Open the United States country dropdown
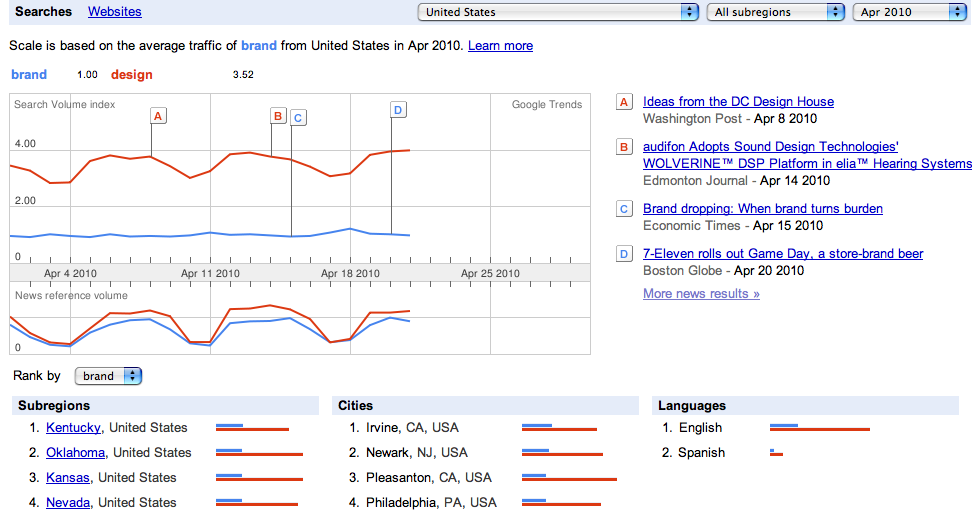The height and width of the screenshot is (516, 972). pyautogui.click(x=558, y=12)
